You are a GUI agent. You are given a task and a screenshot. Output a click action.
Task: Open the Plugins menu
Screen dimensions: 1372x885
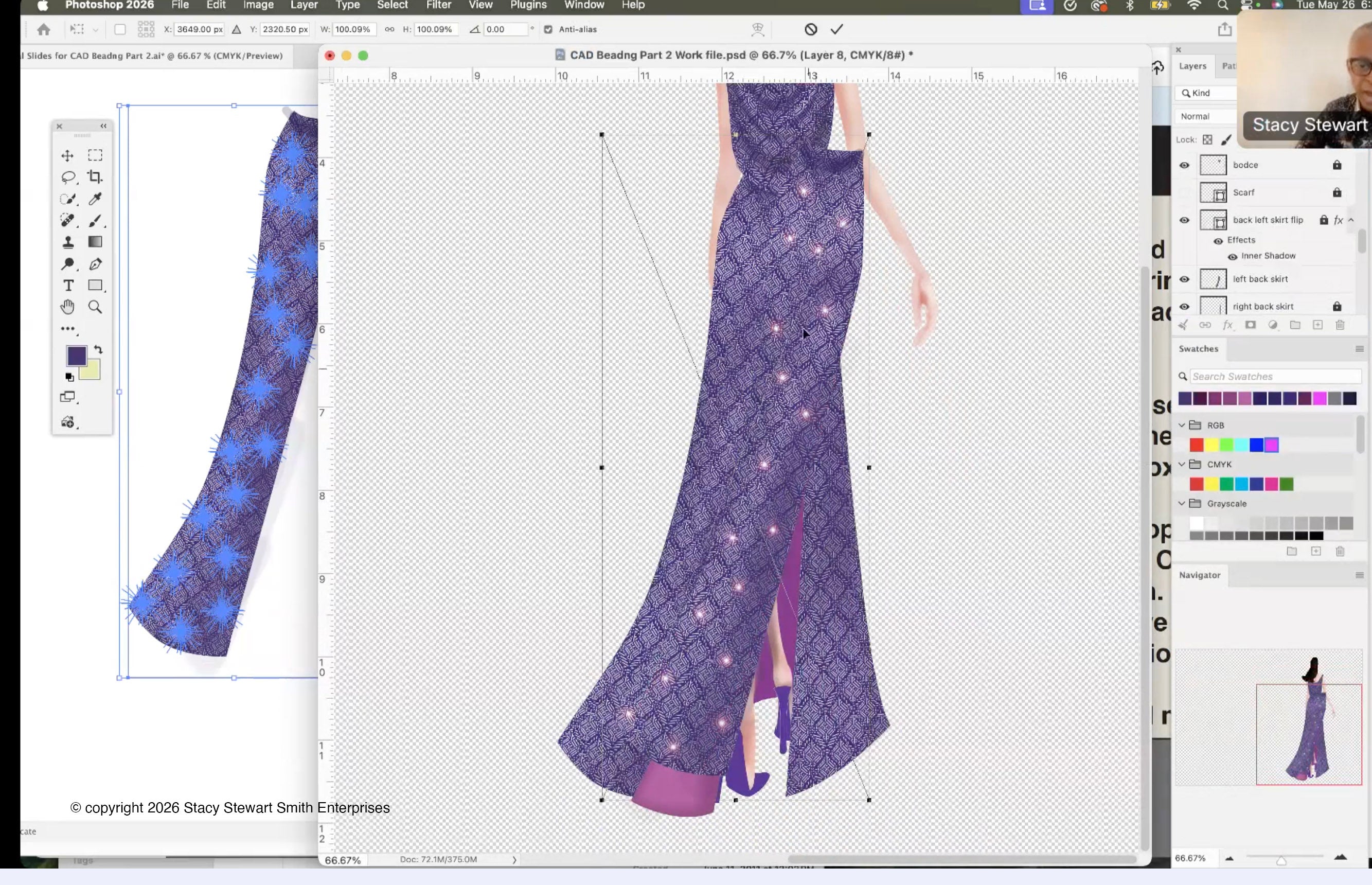[x=528, y=5]
